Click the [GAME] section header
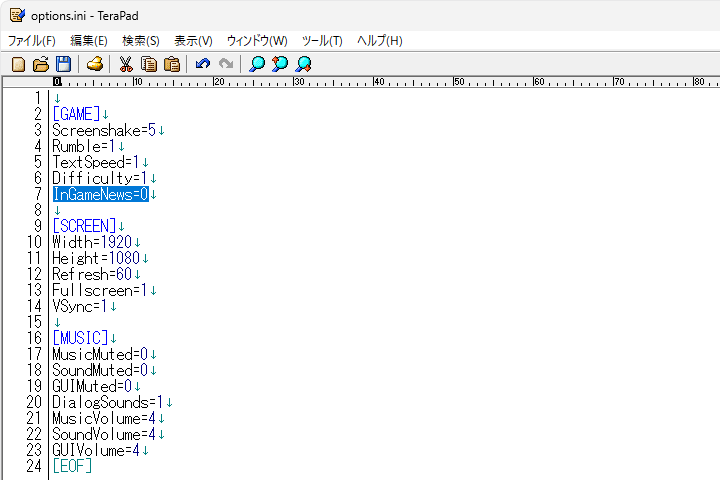This screenshot has width=720, height=480. (x=76, y=114)
